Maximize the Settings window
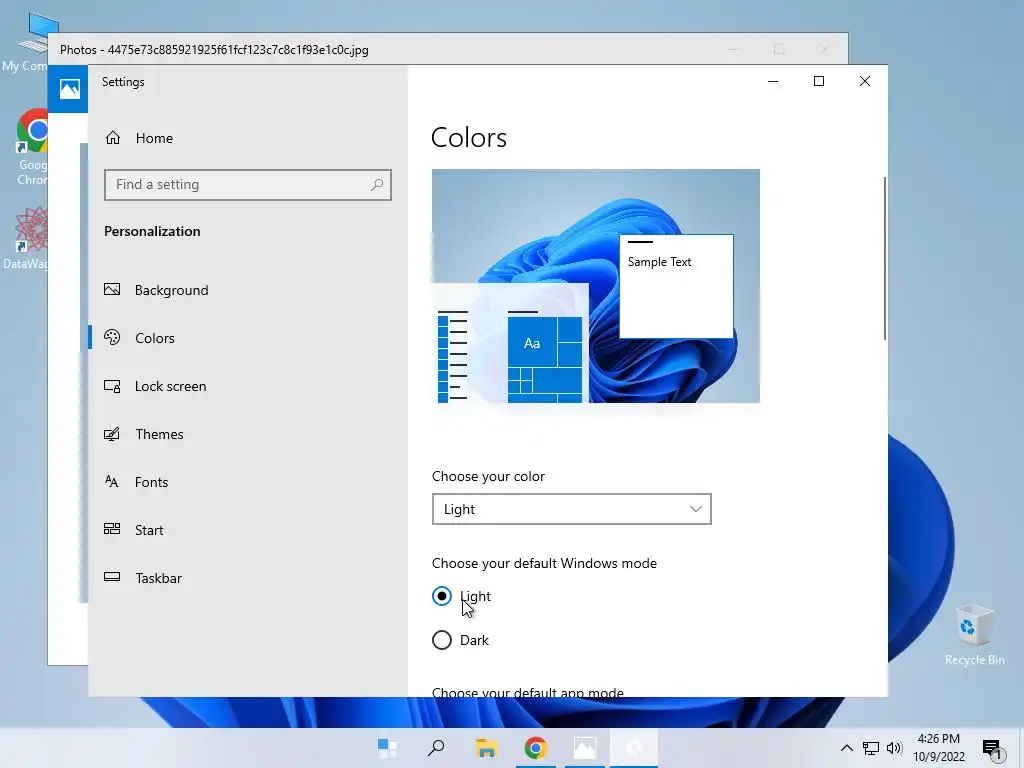 click(819, 82)
